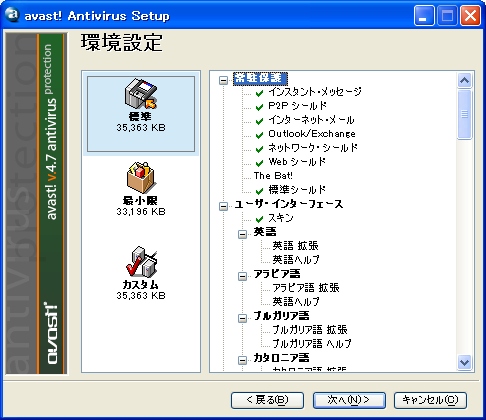The image size is (486, 420).
Task: Collapse the カタロニア語 language node
Action: pos(242,360)
